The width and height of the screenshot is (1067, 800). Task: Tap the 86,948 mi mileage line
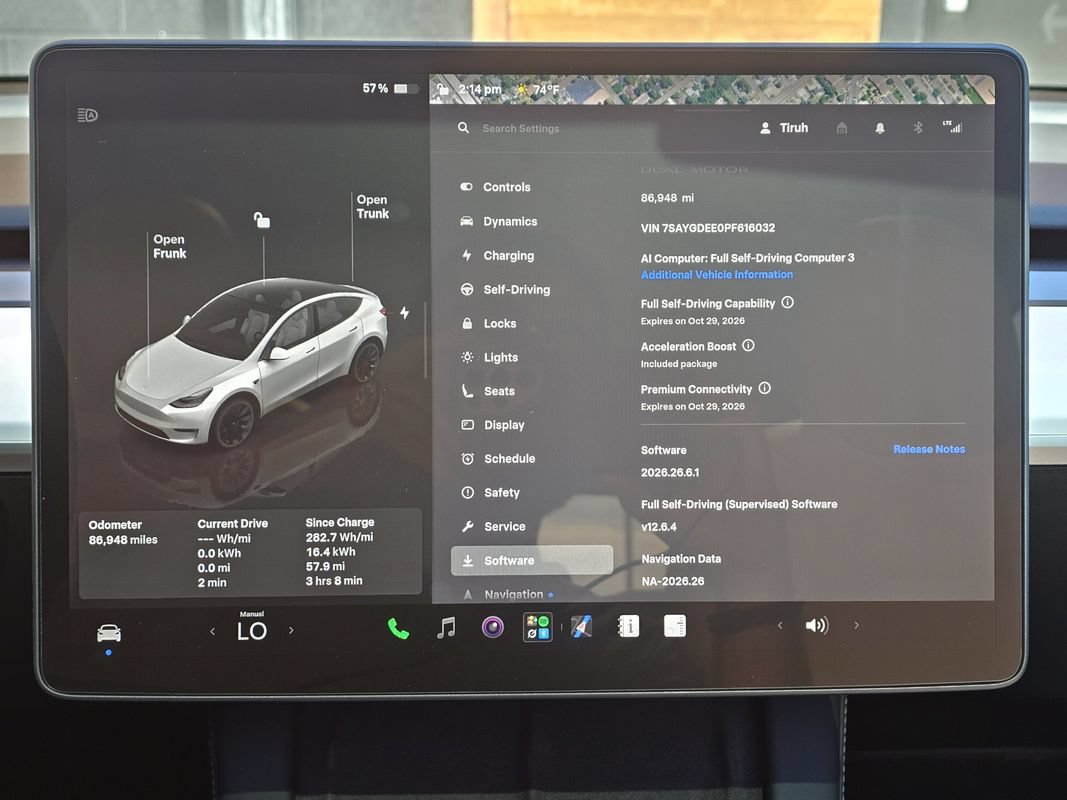(667, 198)
